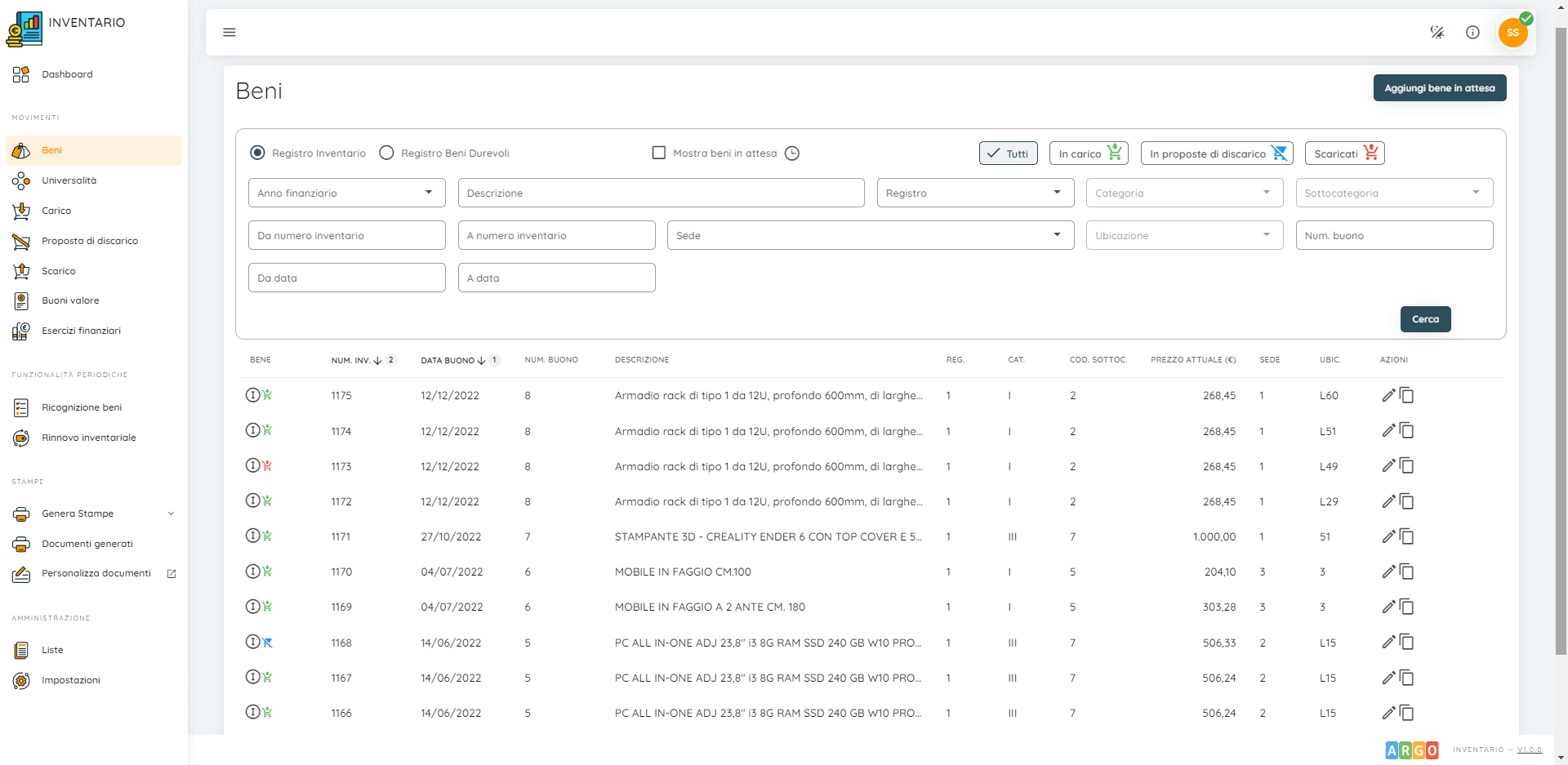Image resolution: width=1568 pixels, height=765 pixels.
Task: Click external link icon next to Personalizza documenti
Action: (x=171, y=574)
